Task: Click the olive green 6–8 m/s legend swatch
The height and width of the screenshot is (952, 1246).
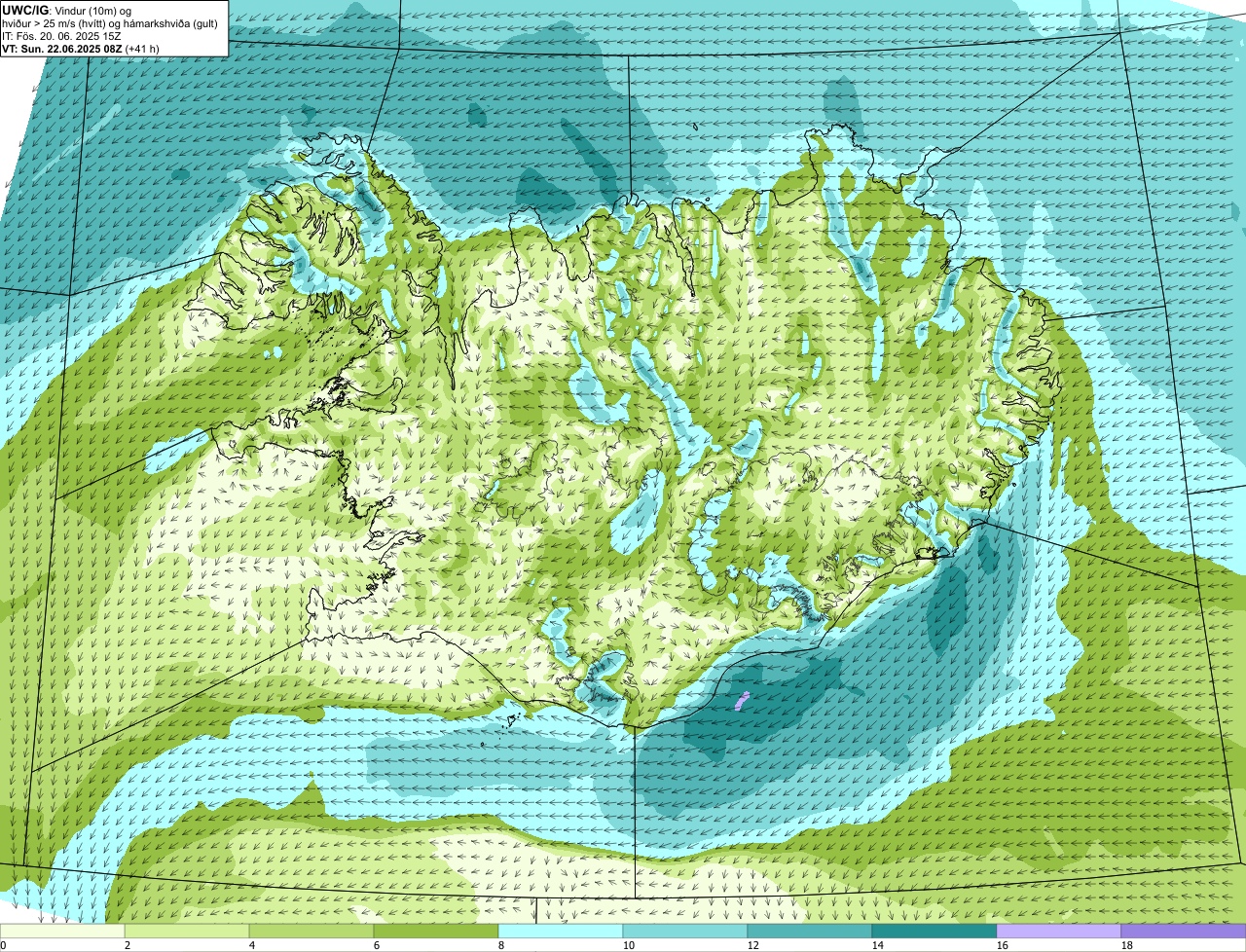Action: coord(436,931)
